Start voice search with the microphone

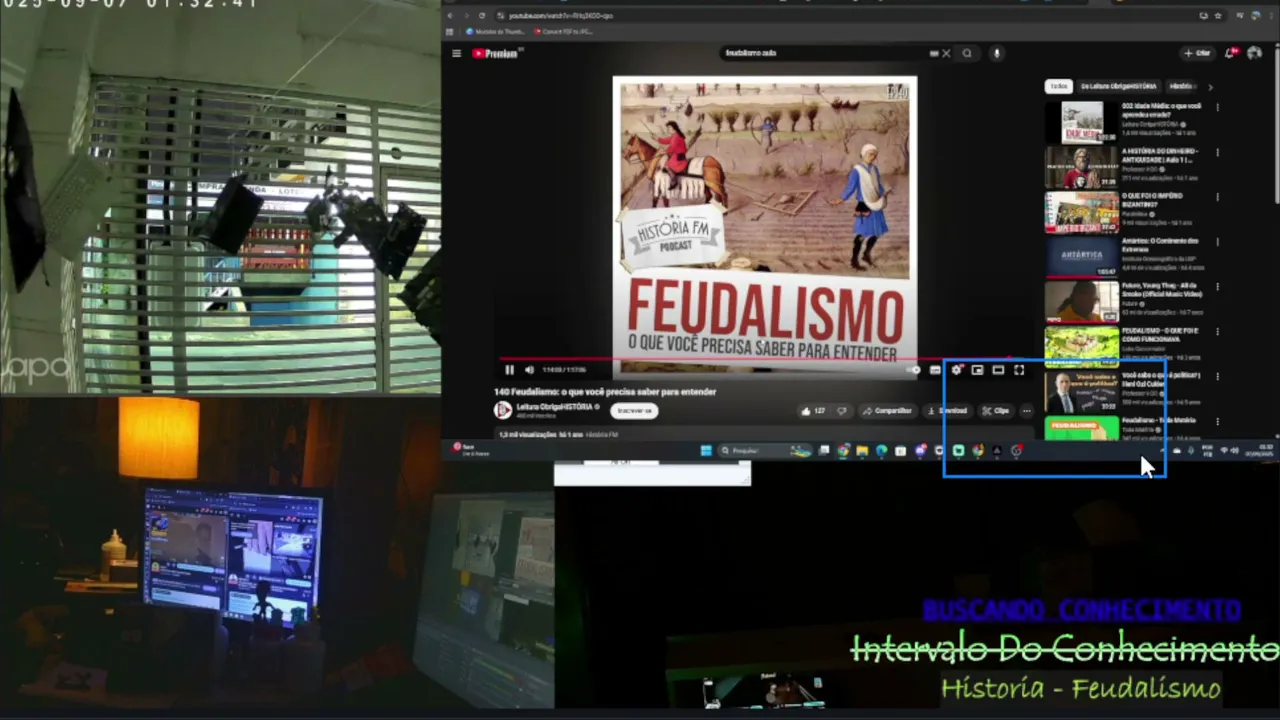[996, 53]
